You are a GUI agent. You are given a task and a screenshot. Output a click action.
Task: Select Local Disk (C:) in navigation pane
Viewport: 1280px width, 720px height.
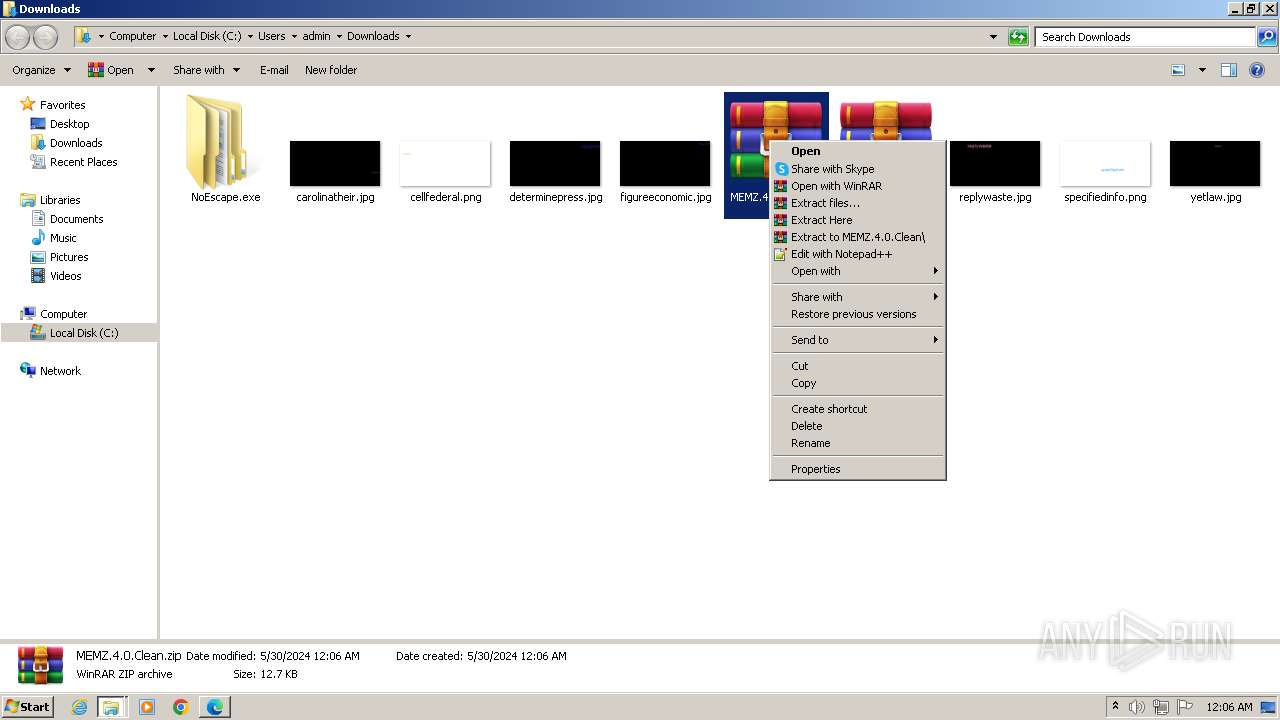(x=84, y=333)
